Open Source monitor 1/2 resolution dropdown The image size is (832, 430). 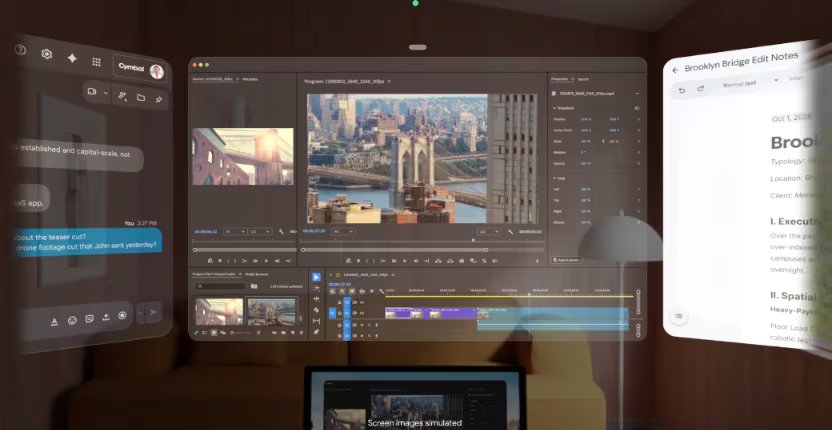pyautogui.click(x=260, y=231)
